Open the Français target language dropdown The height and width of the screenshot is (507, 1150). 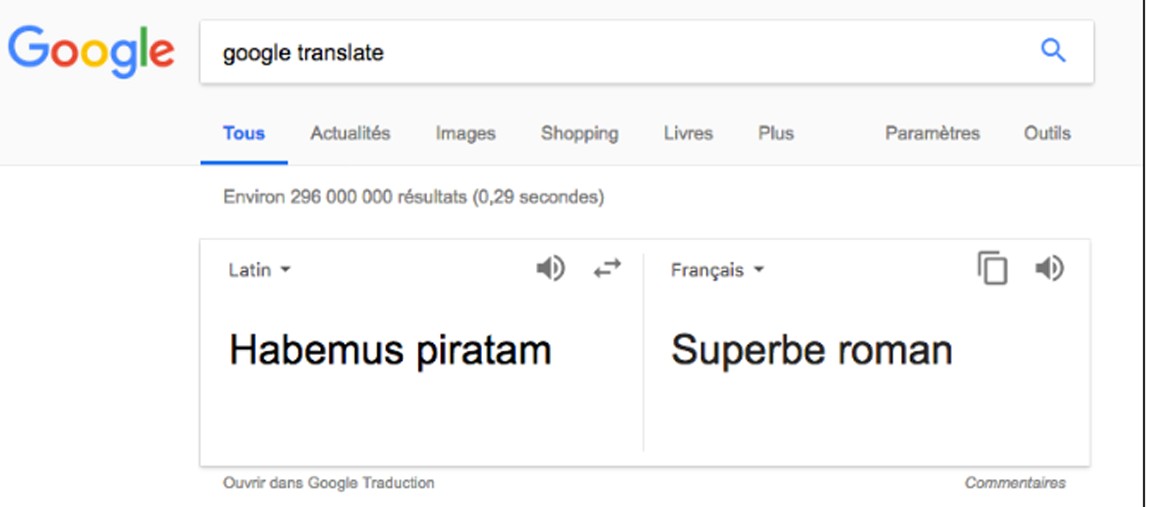(x=717, y=270)
